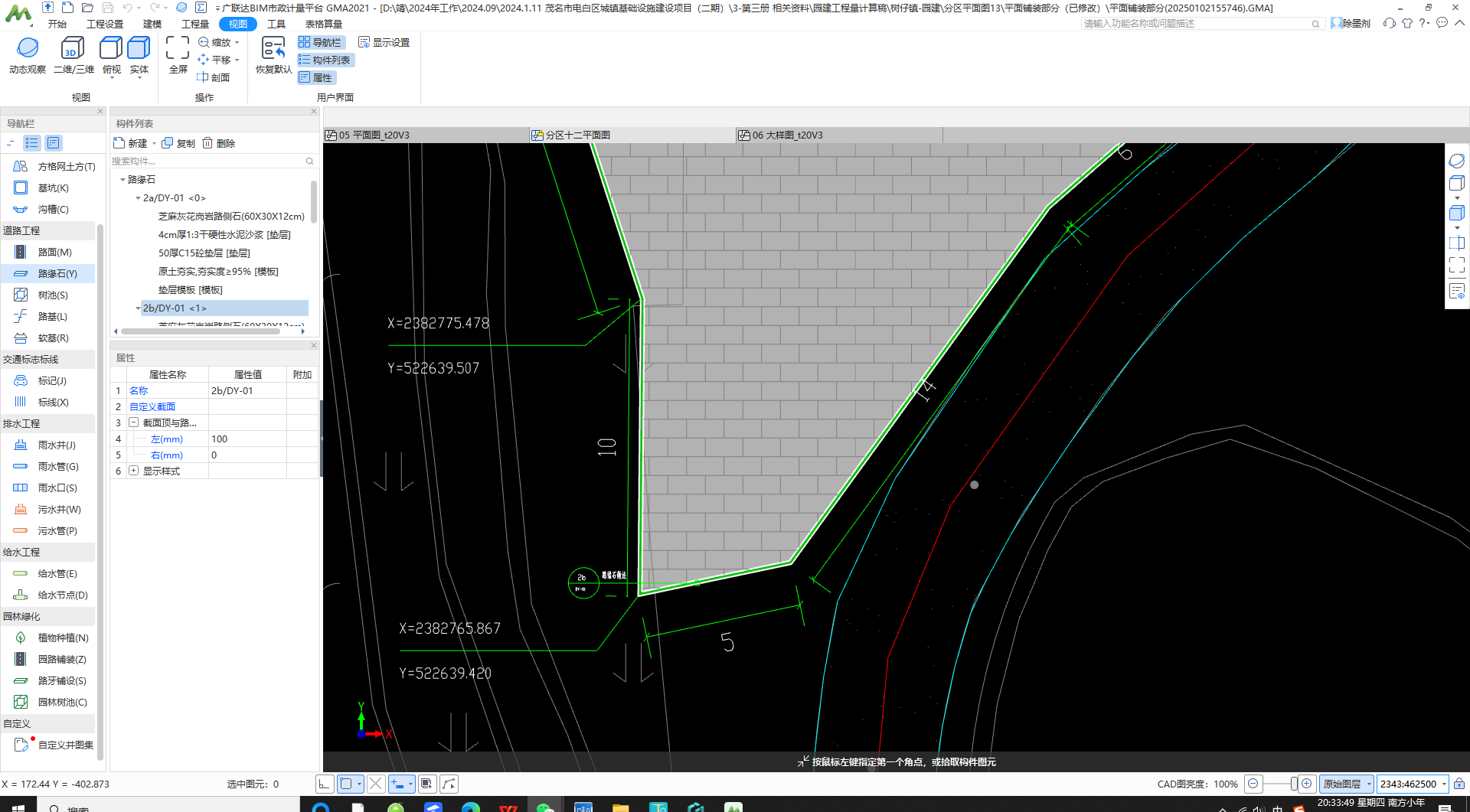Click the right-side orbit view icon in canvas
The width and height of the screenshot is (1470, 812).
tap(1457, 161)
